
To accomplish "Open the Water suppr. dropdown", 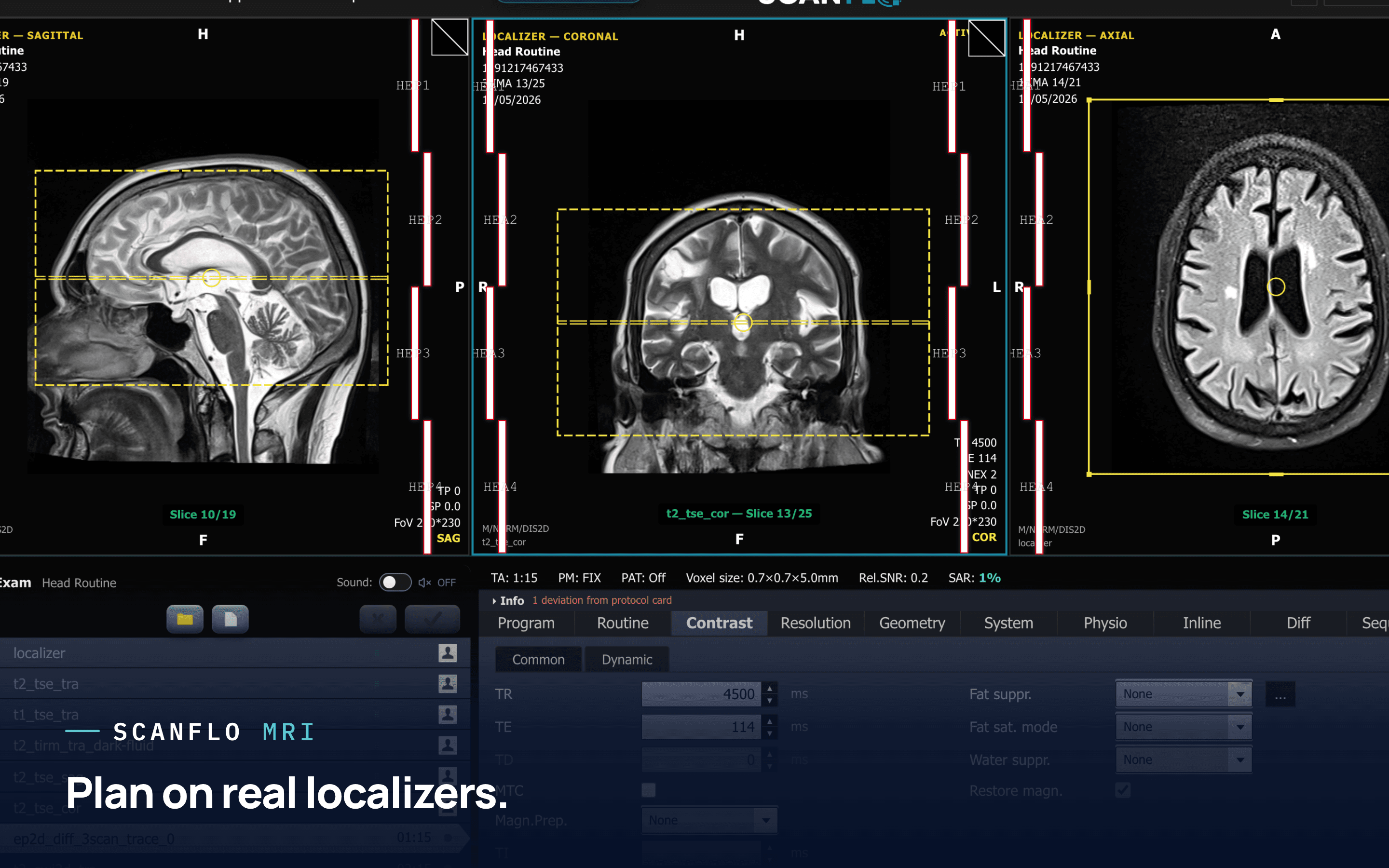I will tap(1183, 759).
